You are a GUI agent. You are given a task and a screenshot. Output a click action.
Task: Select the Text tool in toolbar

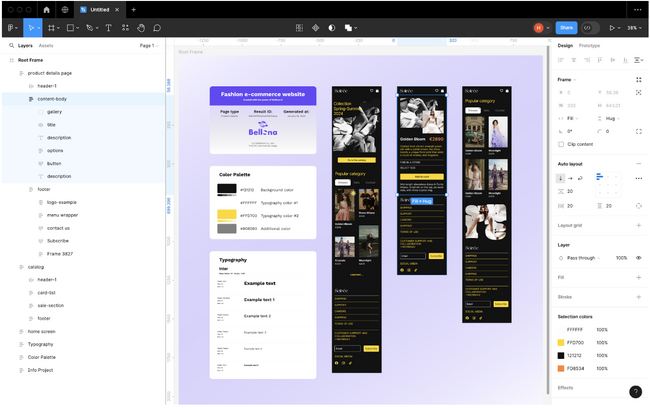point(109,28)
